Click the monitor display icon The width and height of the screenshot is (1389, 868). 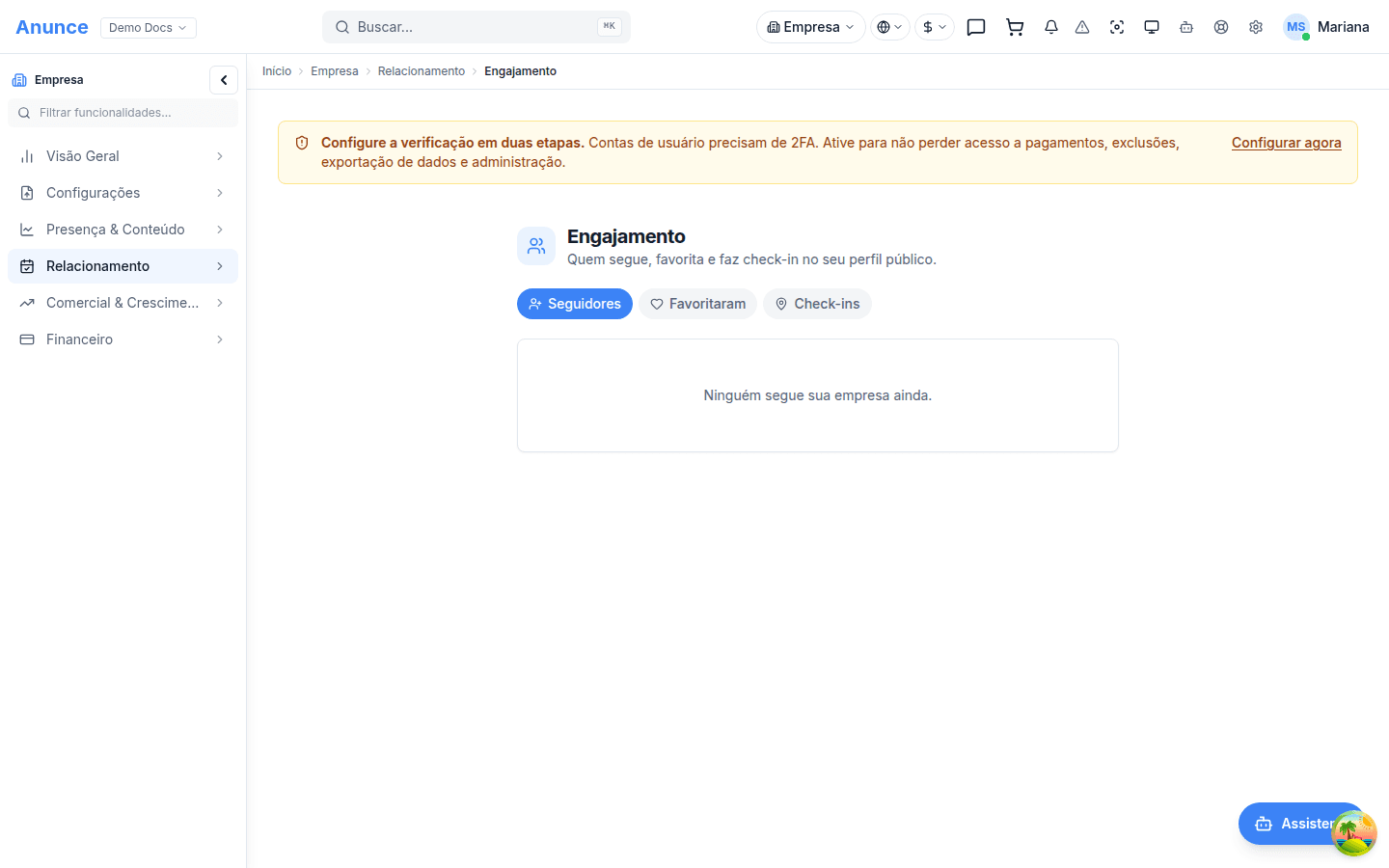click(x=1152, y=27)
